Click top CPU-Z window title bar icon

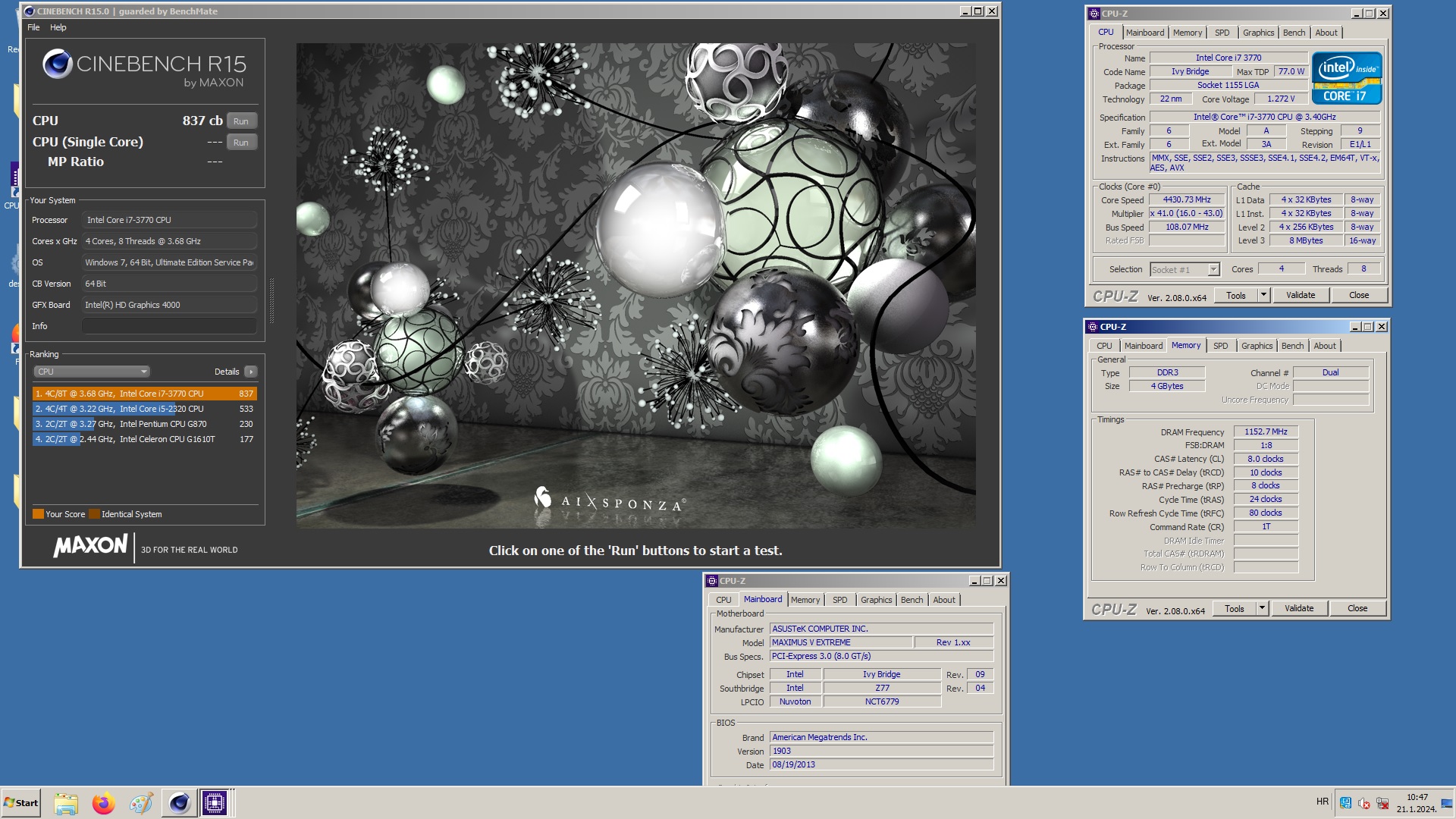[x=1094, y=14]
